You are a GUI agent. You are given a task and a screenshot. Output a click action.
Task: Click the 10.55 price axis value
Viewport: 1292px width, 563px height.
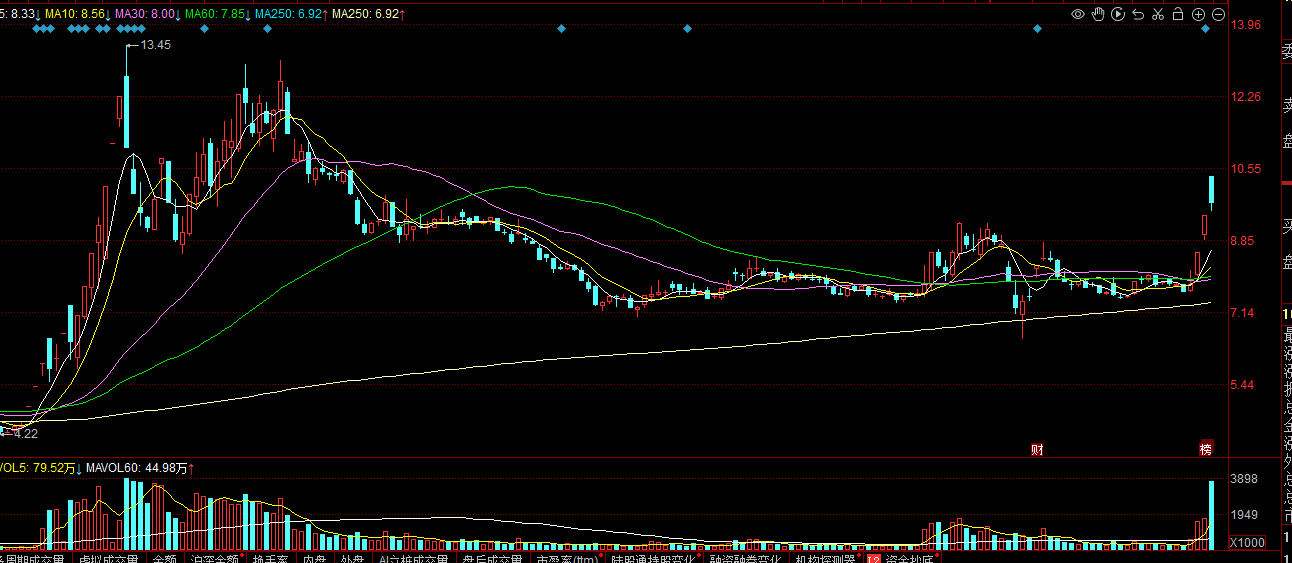1248,168
